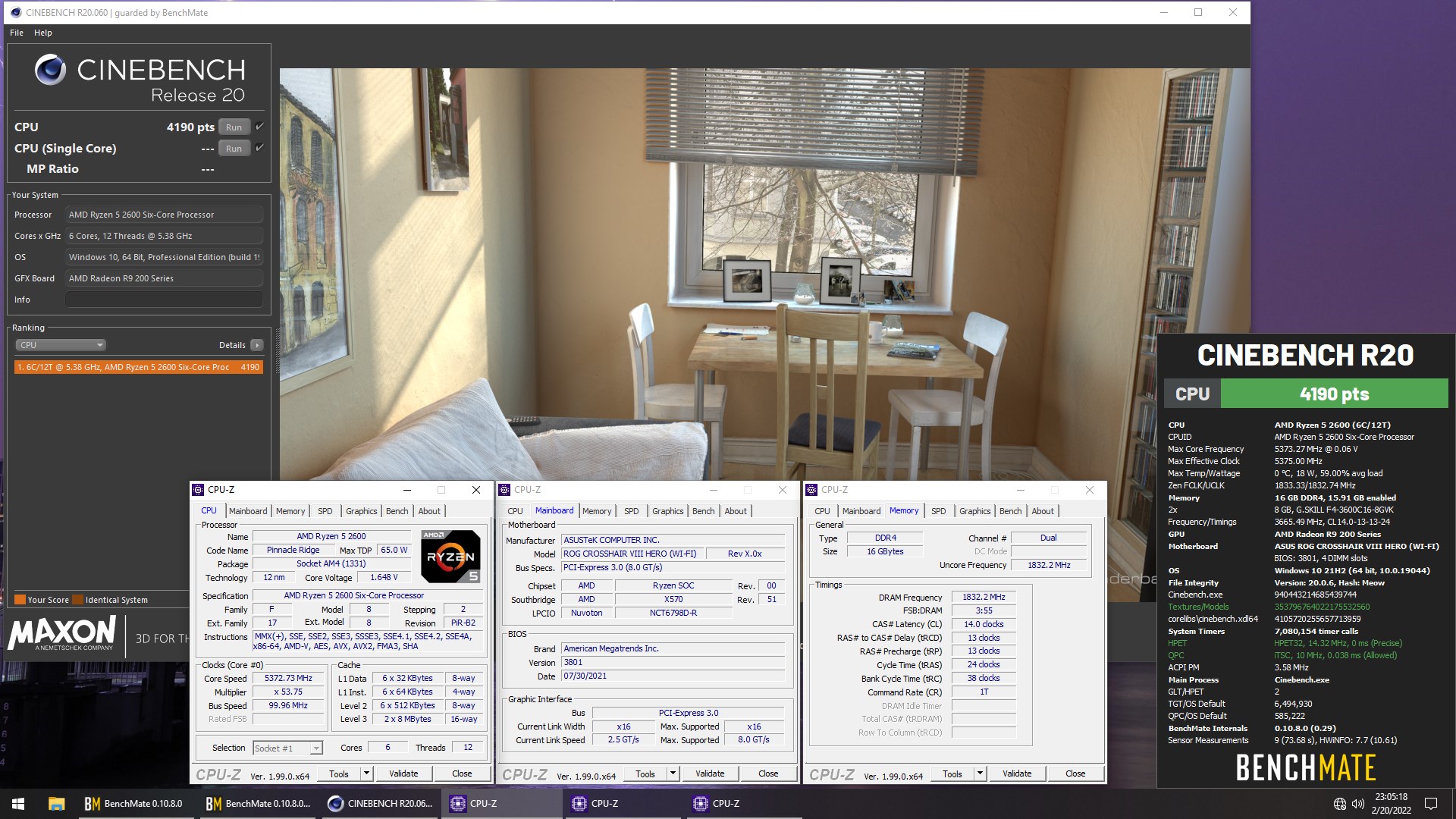This screenshot has width=1456, height=819.
Task: Click the Identical System legend swatch
Action: [77, 600]
